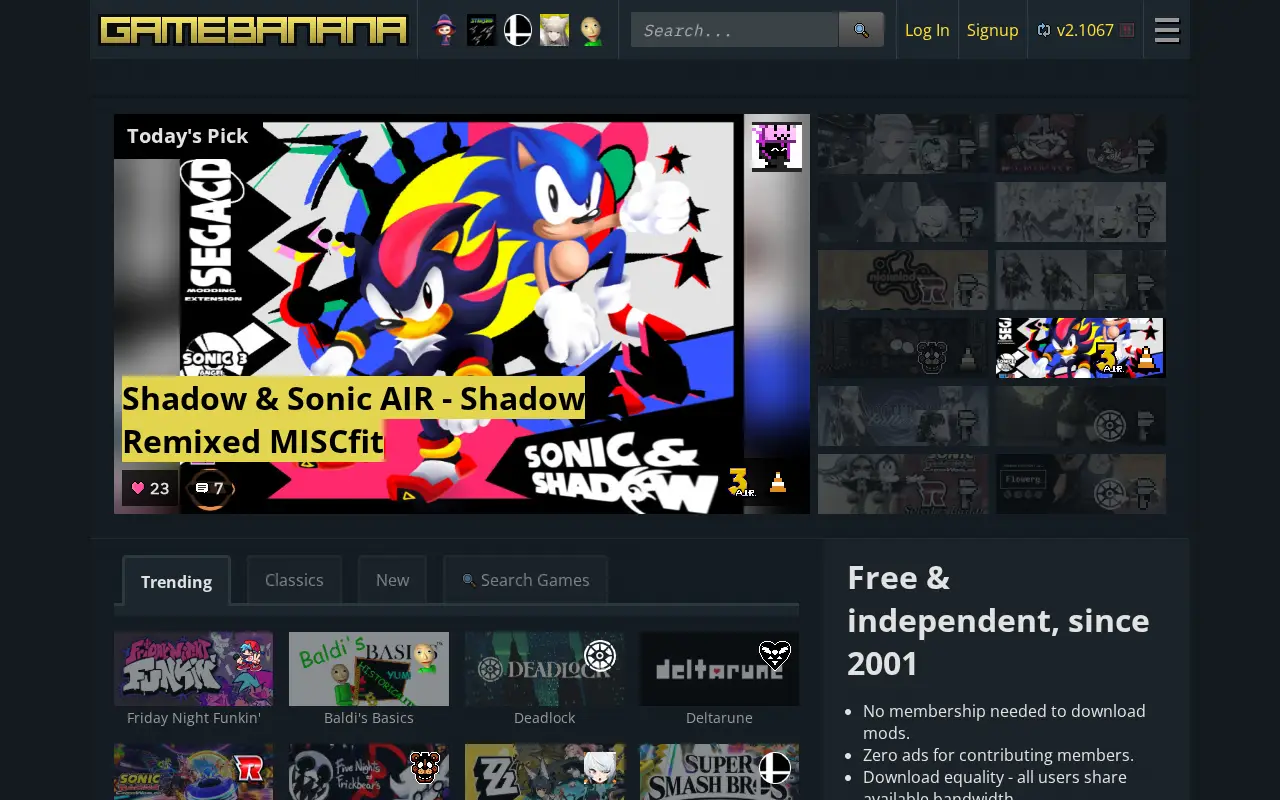
Task: Open the Search Games tab
Action: point(525,580)
